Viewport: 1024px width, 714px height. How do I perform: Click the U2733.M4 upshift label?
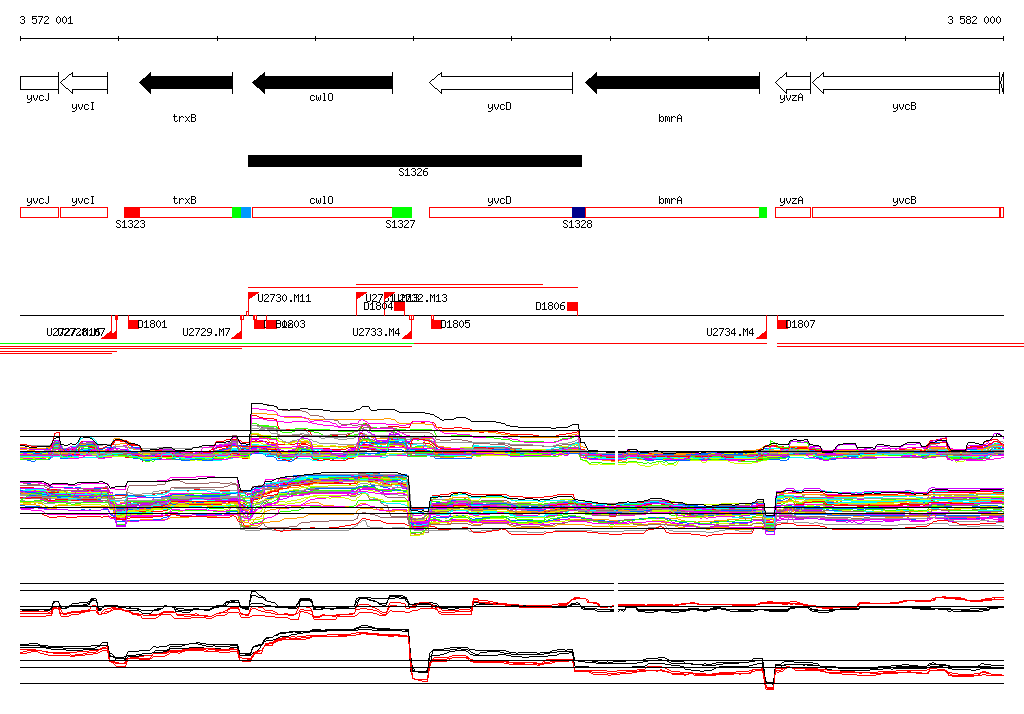coord(376,333)
